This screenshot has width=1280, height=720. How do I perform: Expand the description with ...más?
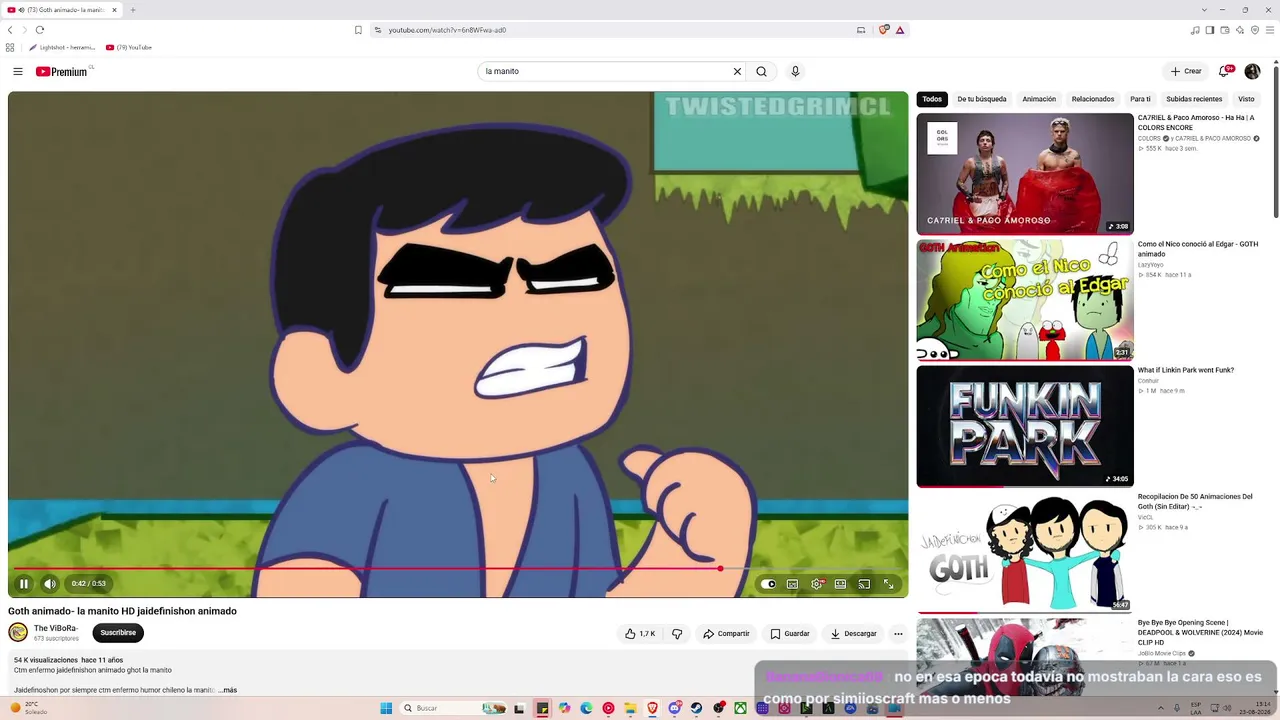(228, 690)
